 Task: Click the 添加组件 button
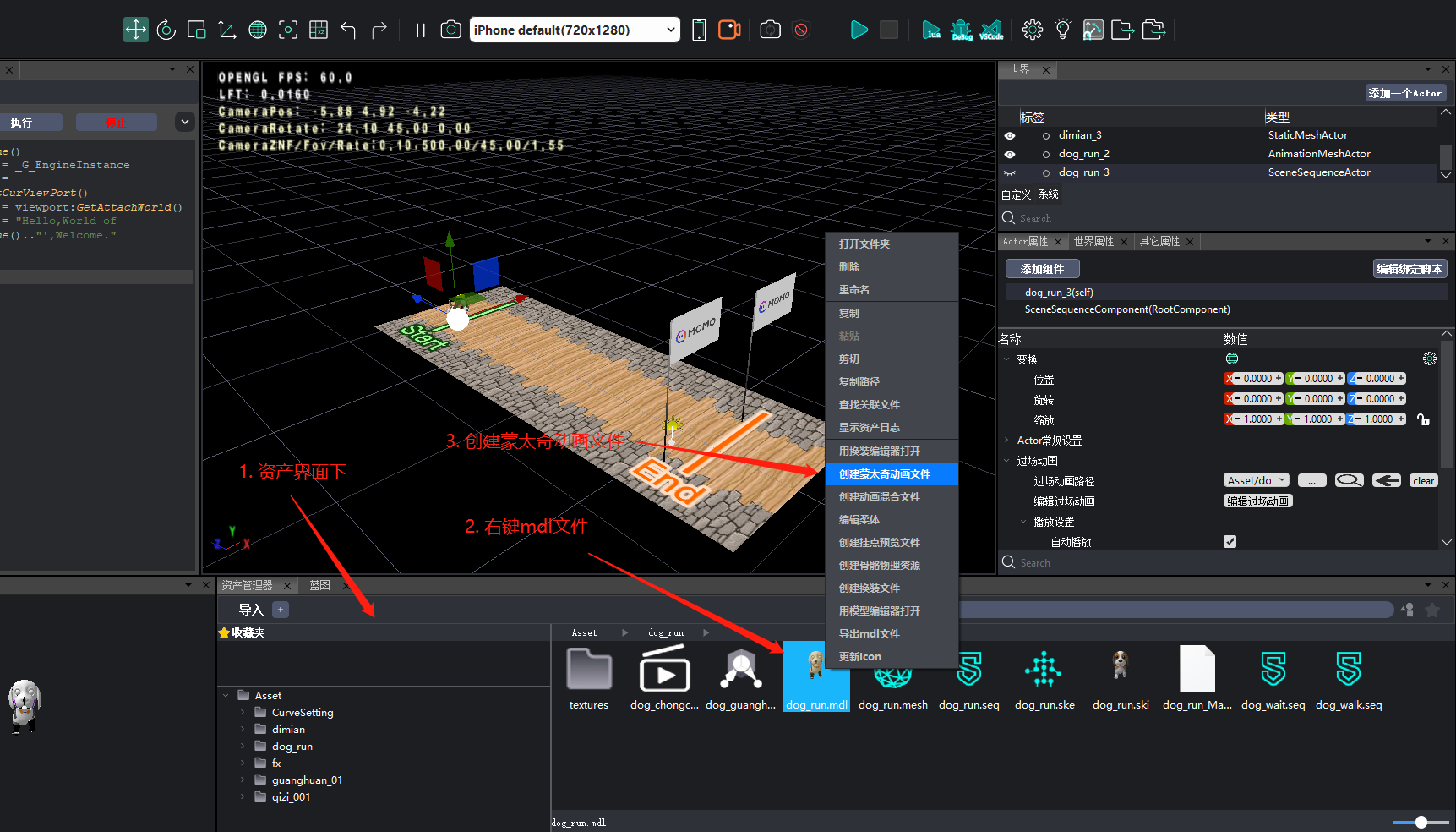tap(1042, 269)
